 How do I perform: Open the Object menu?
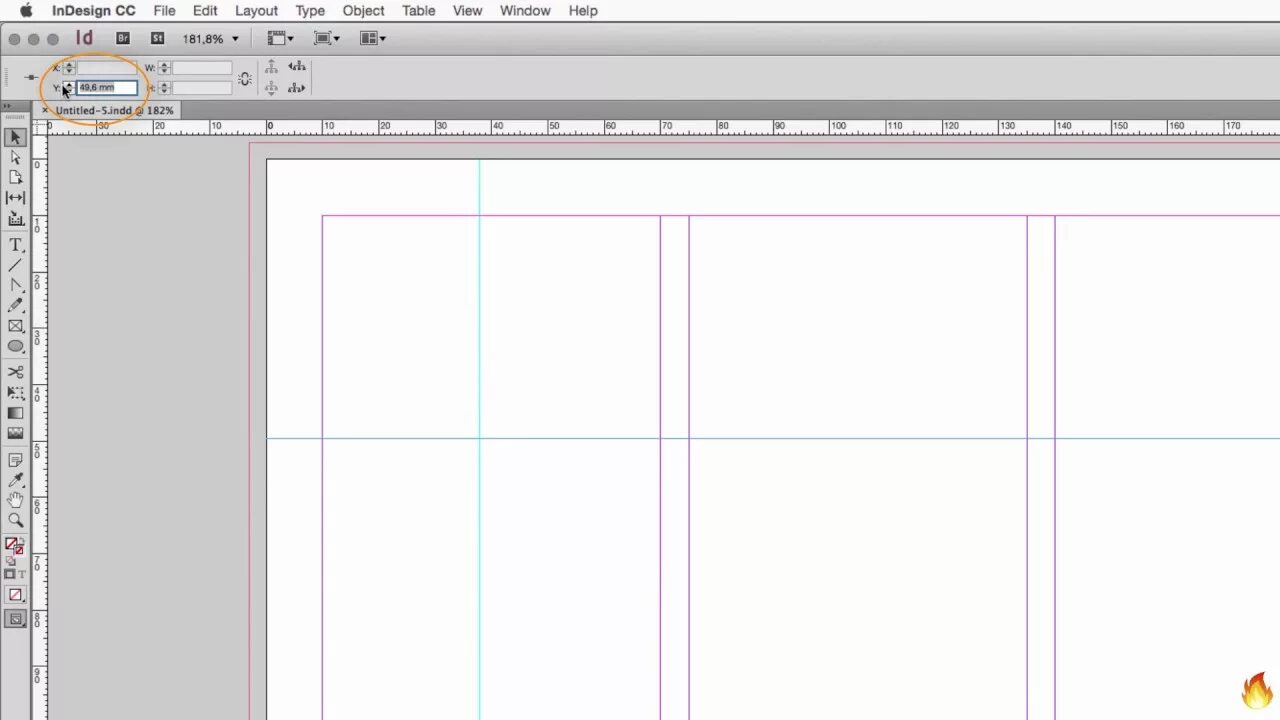coord(363,10)
